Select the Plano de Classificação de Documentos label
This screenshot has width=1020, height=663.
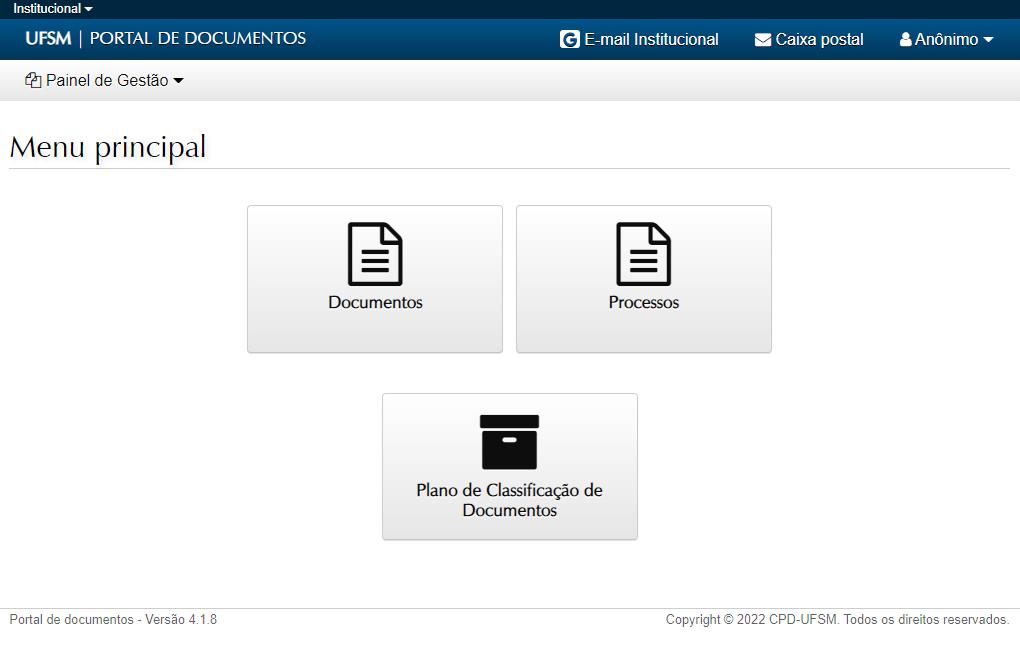coord(509,500)
